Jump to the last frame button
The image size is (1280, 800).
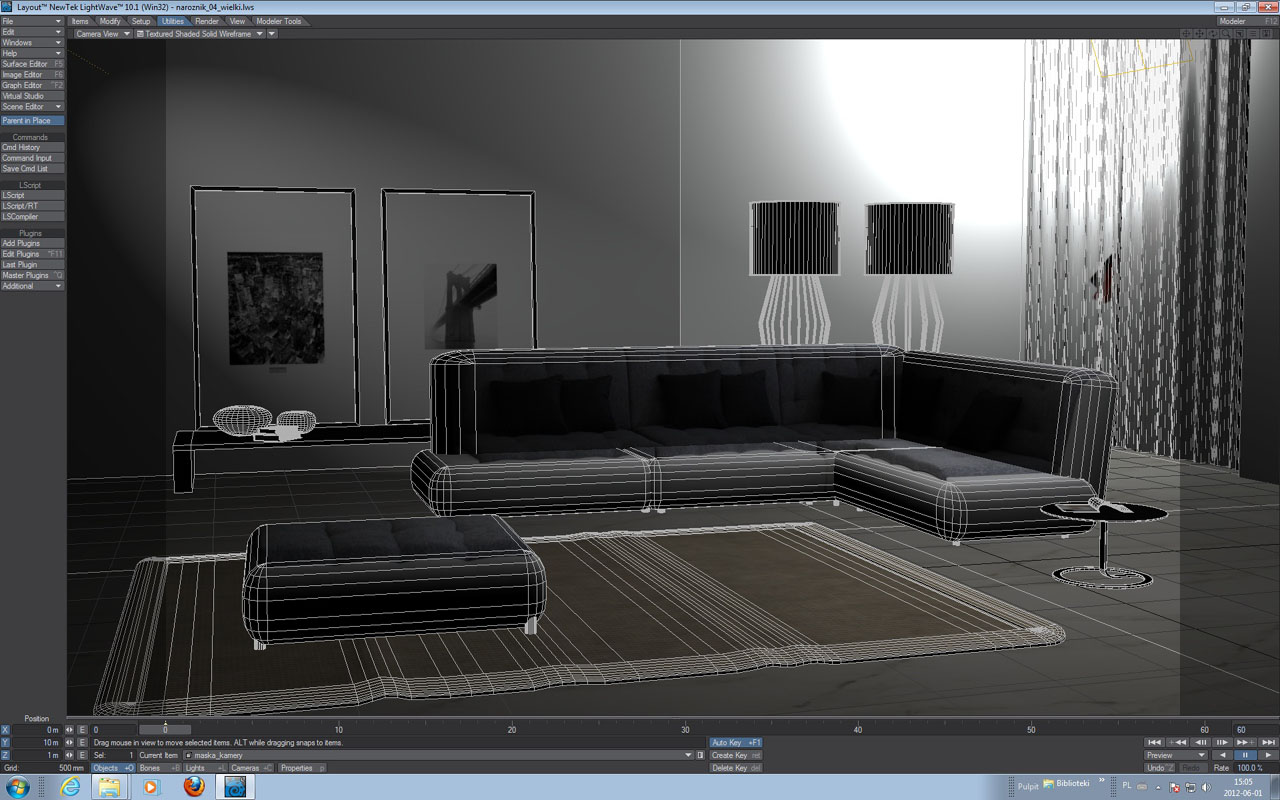(x=1268, y=742)
